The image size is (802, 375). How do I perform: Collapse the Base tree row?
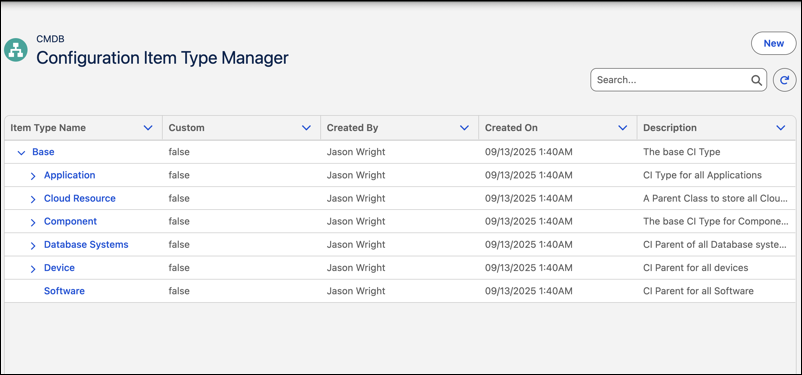click(x=21, y=152)
